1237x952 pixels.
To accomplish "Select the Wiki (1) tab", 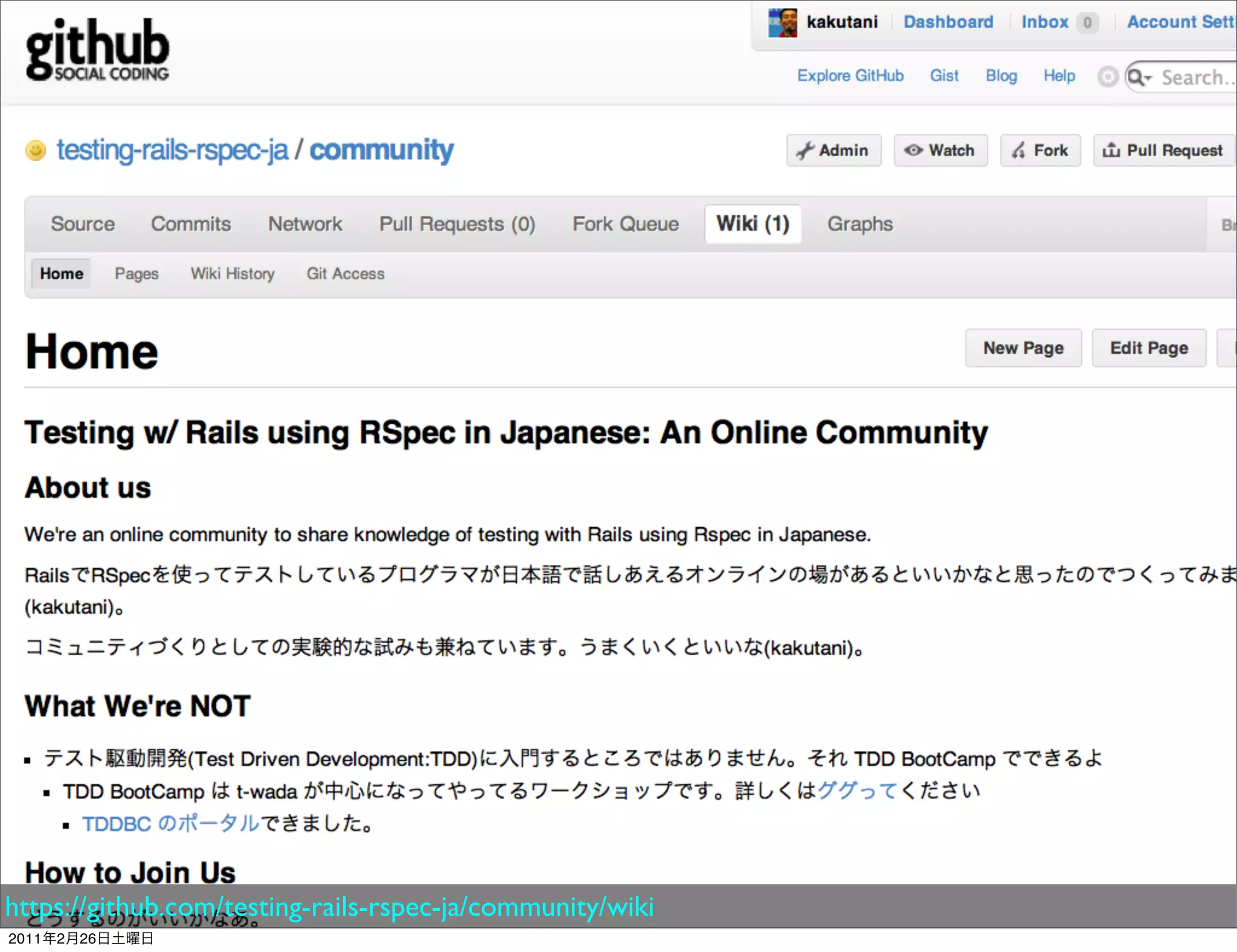I will click(x=753, y=224).
